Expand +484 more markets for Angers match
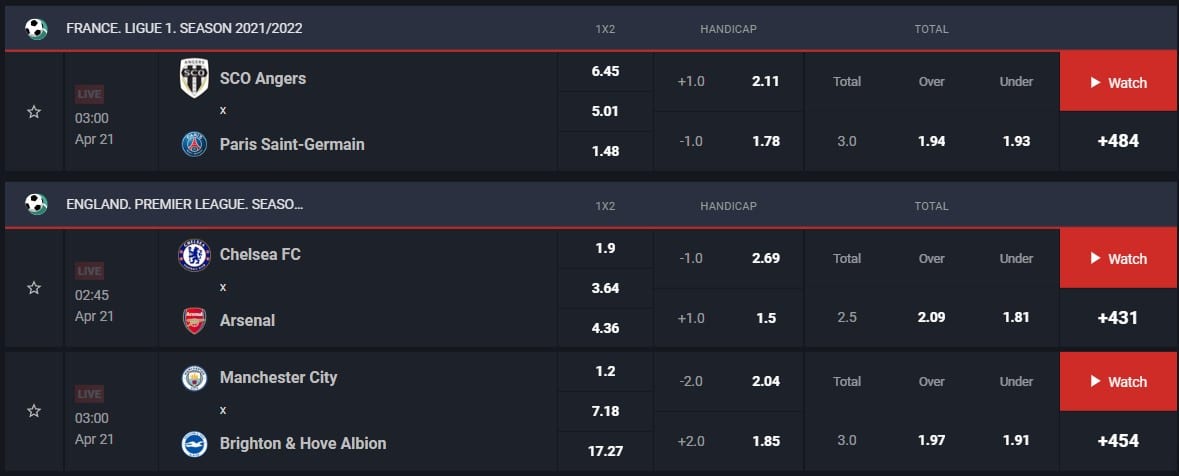 tap(1118, 141)
